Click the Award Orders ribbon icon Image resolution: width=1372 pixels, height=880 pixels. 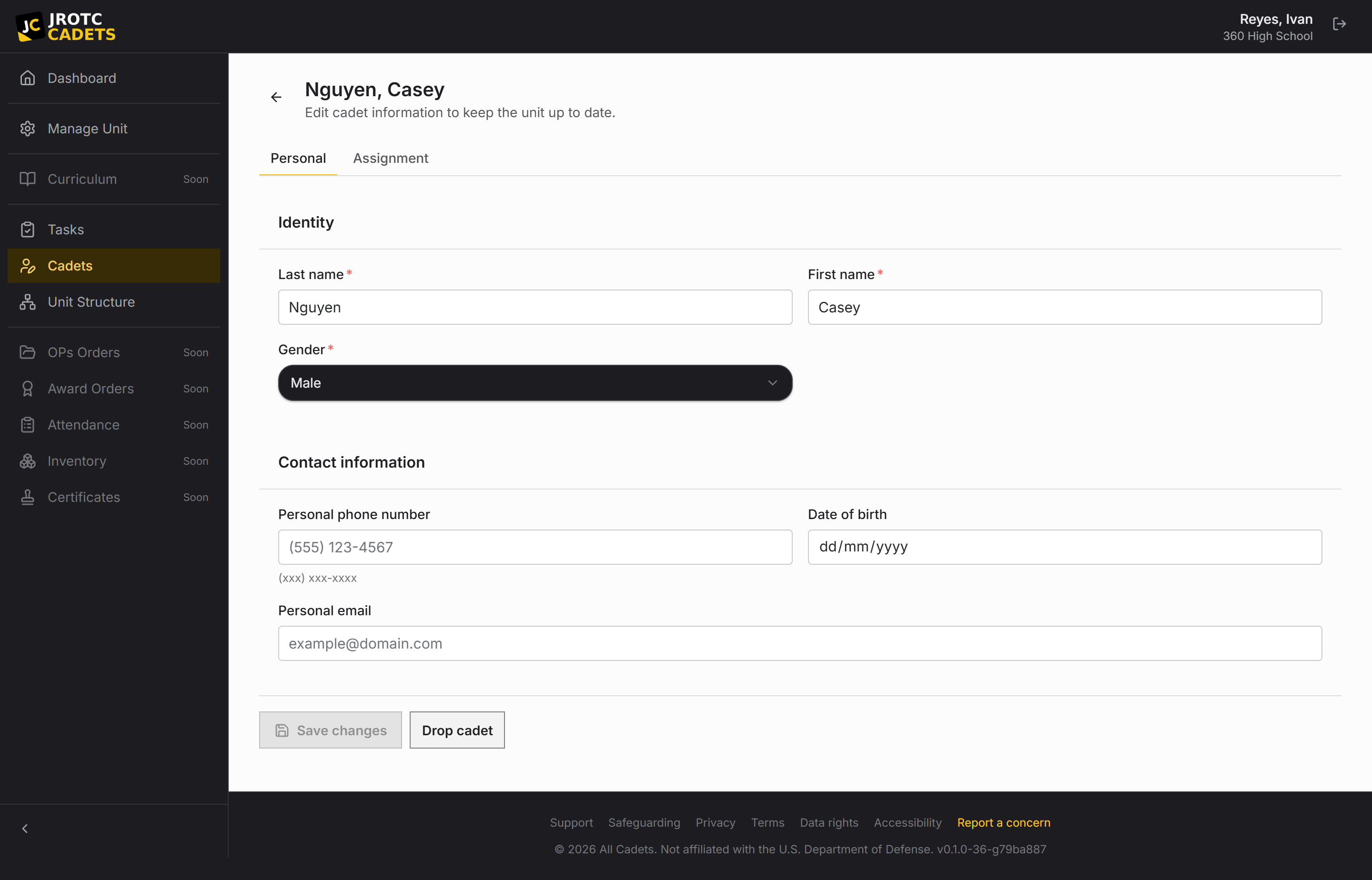click(x=28, y=389)
